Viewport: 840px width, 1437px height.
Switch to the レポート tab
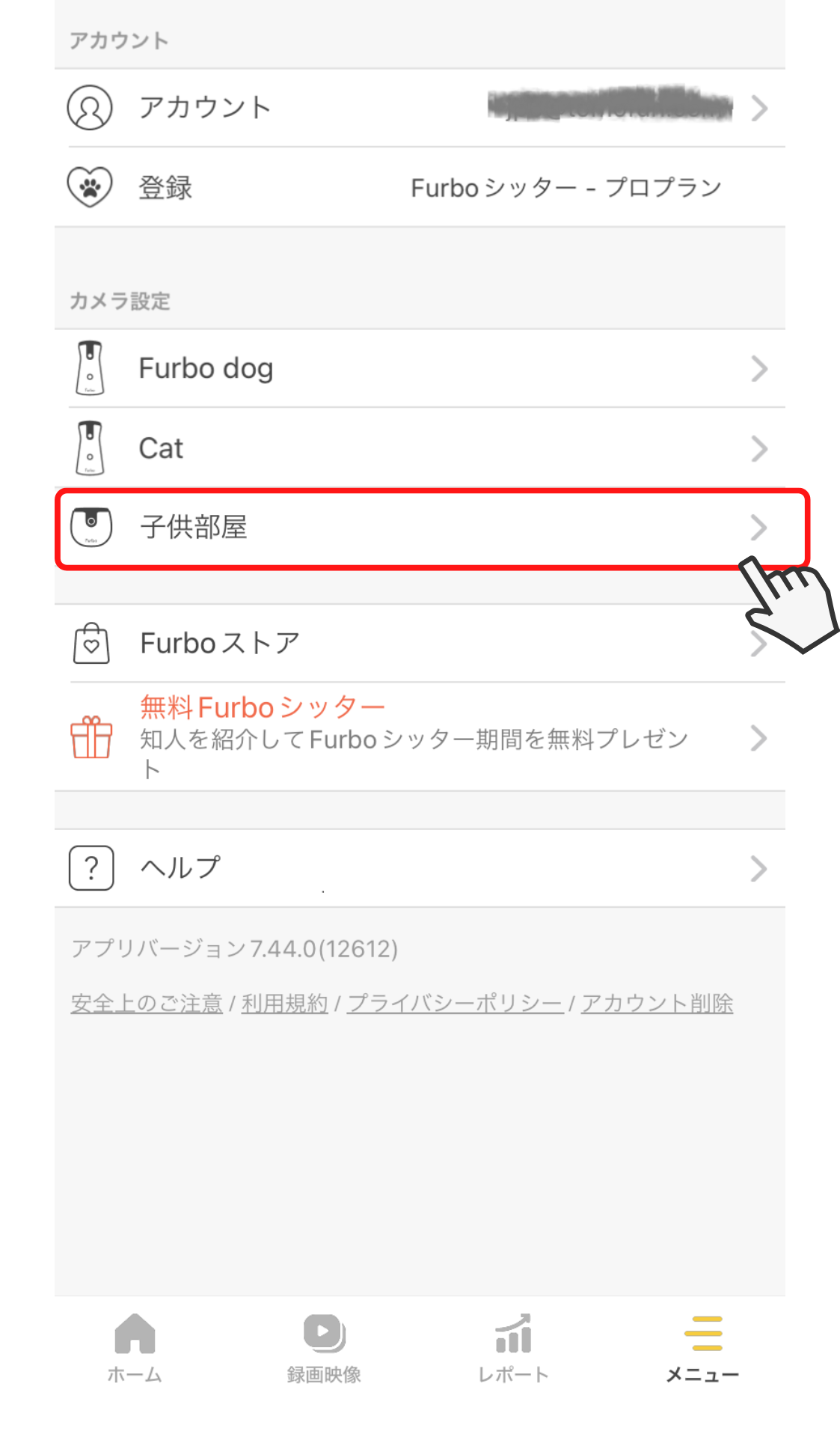tap(513, 1348)
